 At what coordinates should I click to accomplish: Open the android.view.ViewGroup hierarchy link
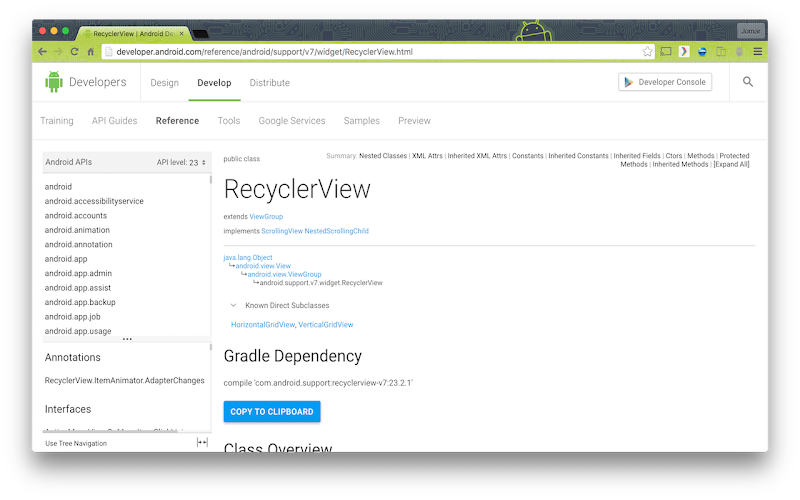click(285, 274)
